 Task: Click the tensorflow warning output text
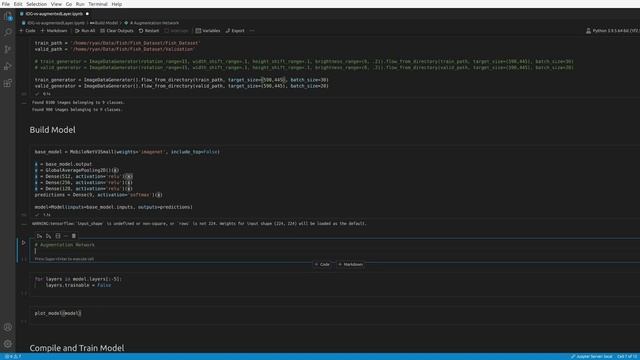coord(199,224)
